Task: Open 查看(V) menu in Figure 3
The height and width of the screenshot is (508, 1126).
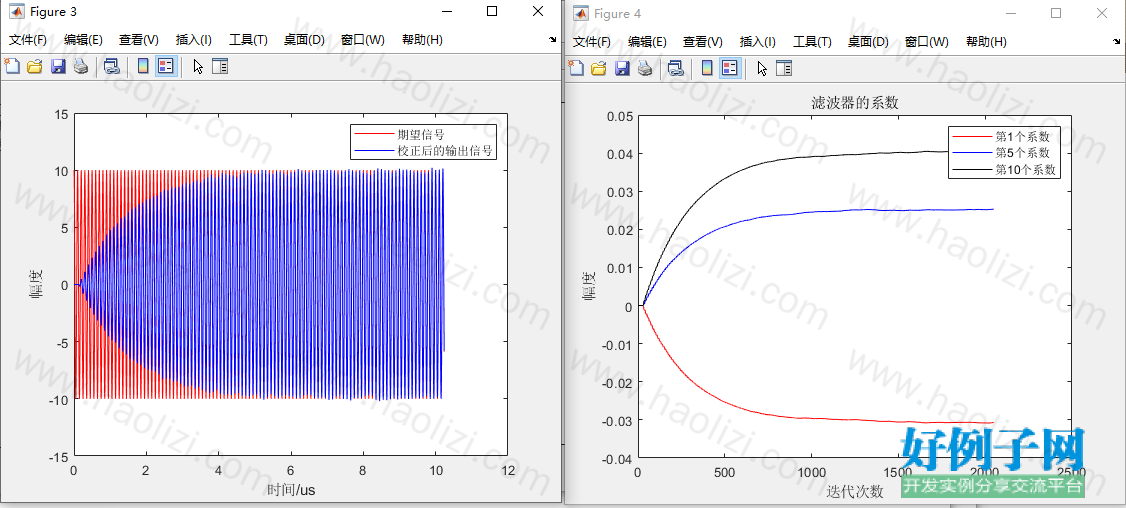Action: coord(139,40)
